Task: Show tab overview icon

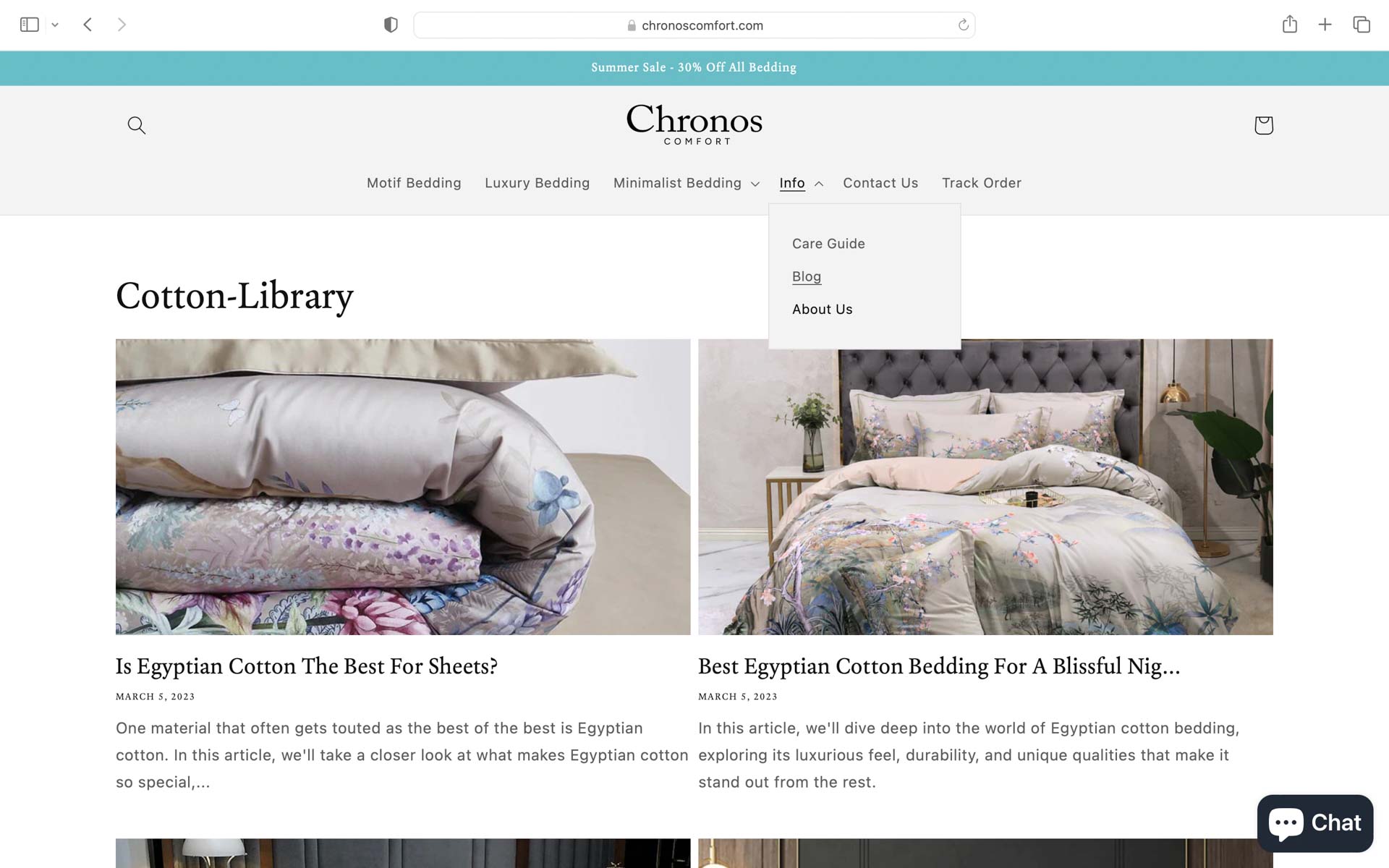Action: (x=1362, y=25)
